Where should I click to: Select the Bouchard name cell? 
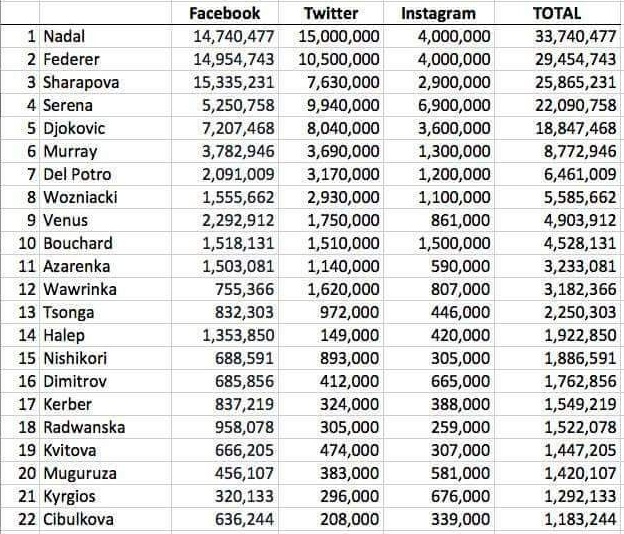[78, 243]
